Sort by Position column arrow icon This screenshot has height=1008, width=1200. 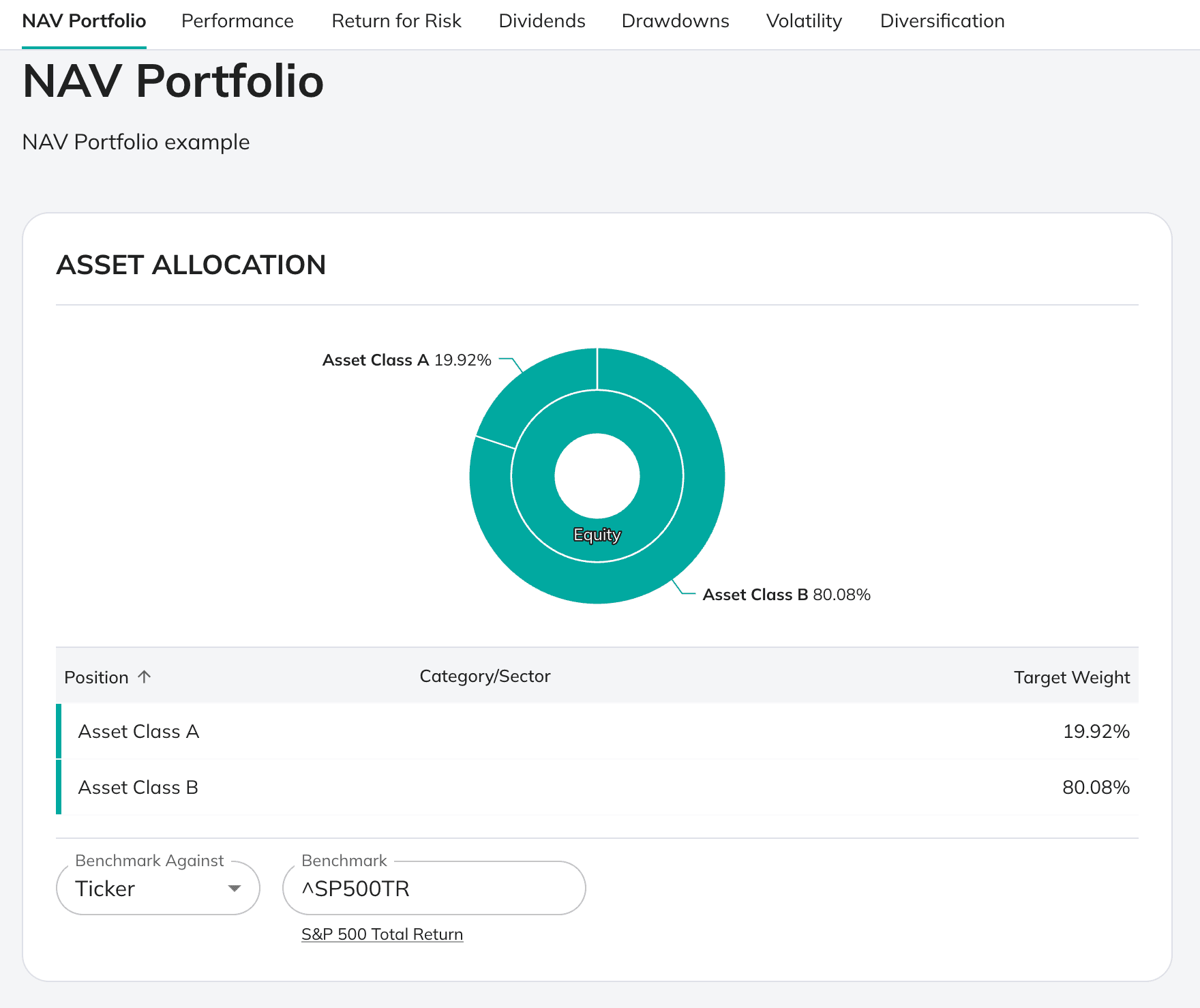tap(144, 677)
